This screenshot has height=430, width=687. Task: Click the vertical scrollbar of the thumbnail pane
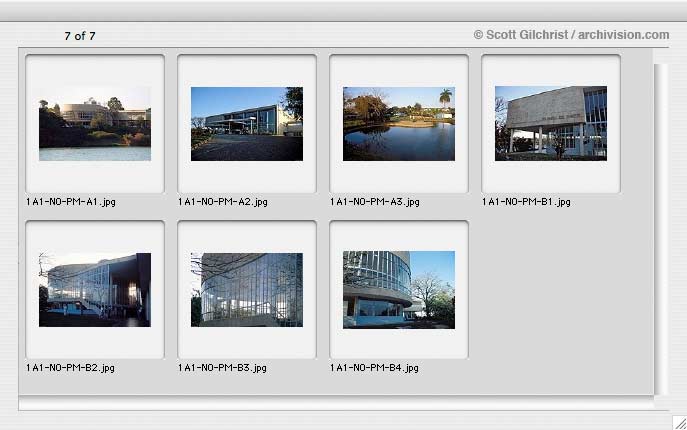point(661,229)
